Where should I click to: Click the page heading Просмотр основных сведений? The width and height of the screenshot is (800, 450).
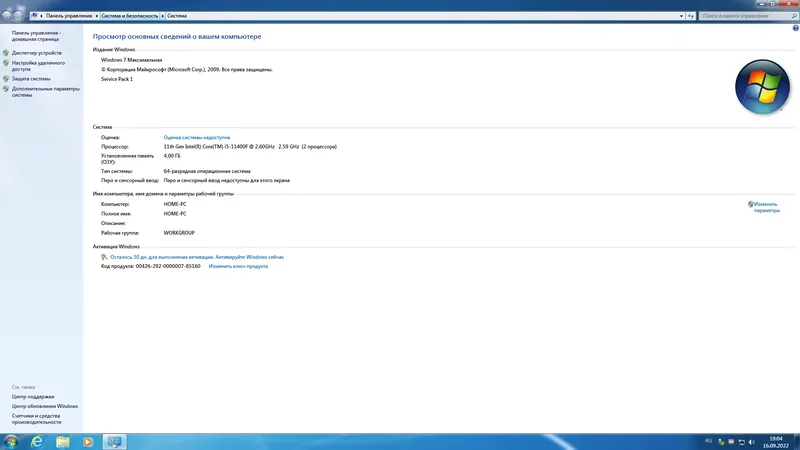(177, 37)
